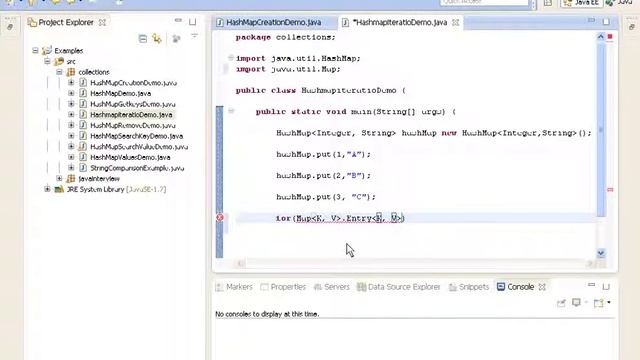This screenshot has width=640, height=360.
Task: Click editor scrollbar down arrow
Action: coord(600,253)
